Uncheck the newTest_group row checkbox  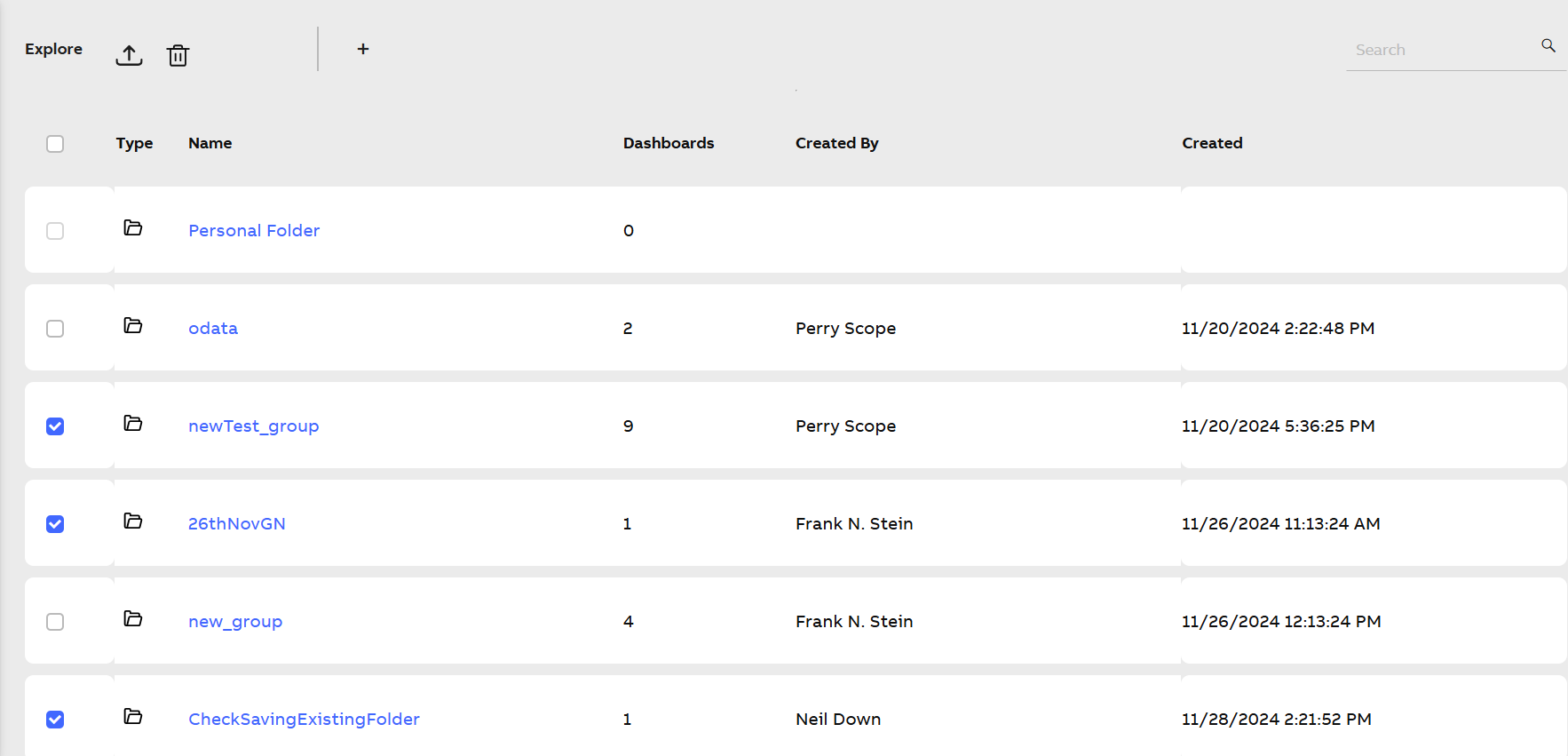(55, 426)
